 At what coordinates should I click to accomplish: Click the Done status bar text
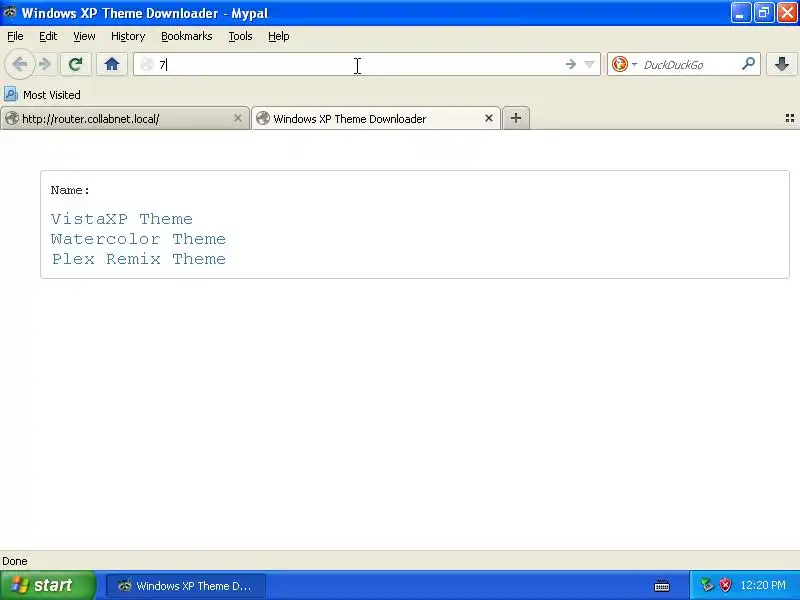[x=15, y=561]
